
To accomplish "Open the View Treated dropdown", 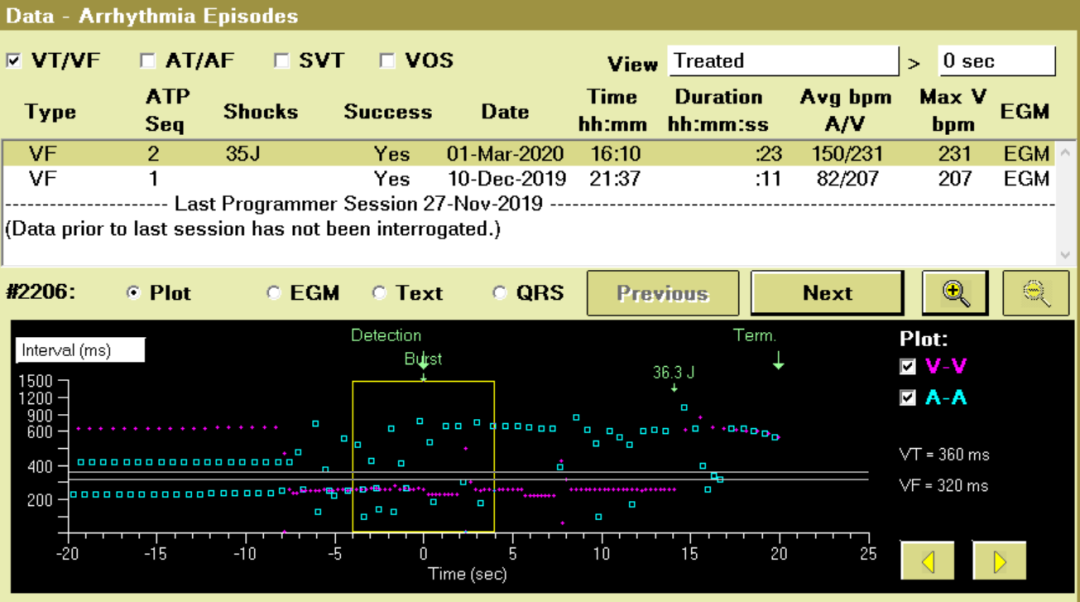I will click(783, 61).
